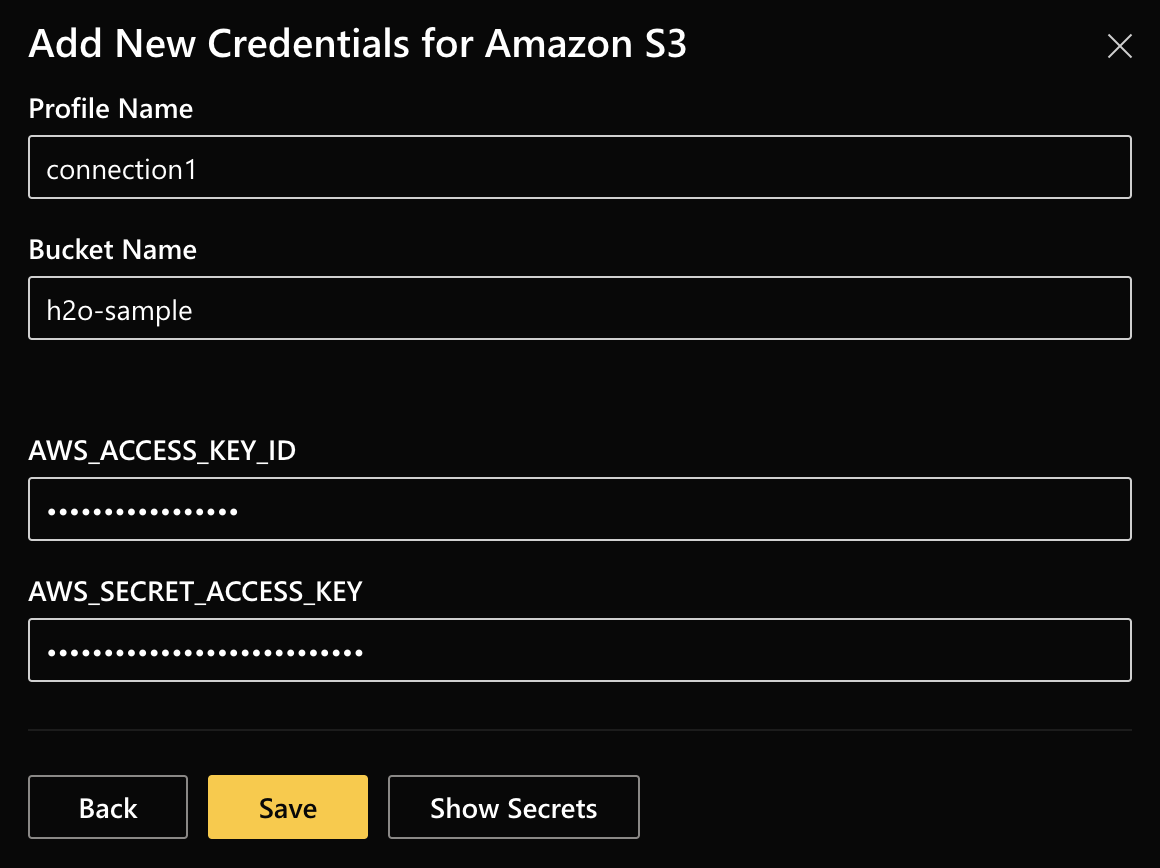Click the empty gap below the Bucket Name field

pyautogui.click(x=580, y=385)
